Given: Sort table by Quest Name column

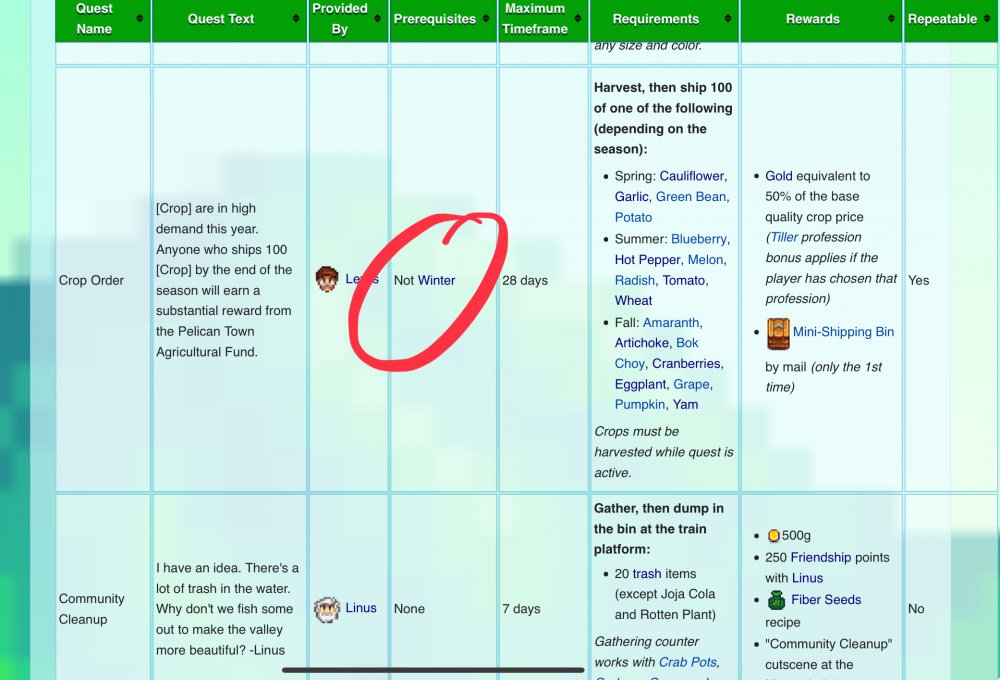Looking at the screenshot, I should click(140, 19).
